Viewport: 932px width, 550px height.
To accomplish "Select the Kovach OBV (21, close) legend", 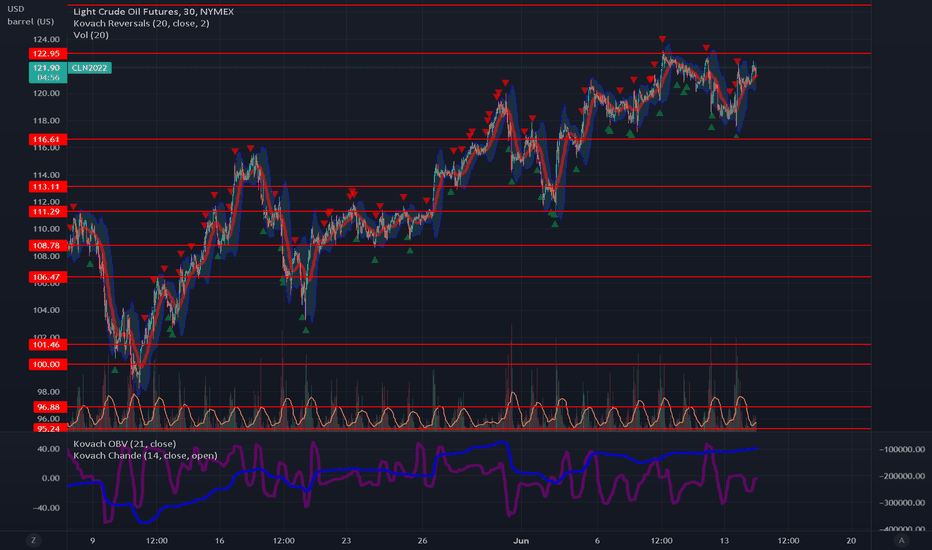I will point(124,444).
